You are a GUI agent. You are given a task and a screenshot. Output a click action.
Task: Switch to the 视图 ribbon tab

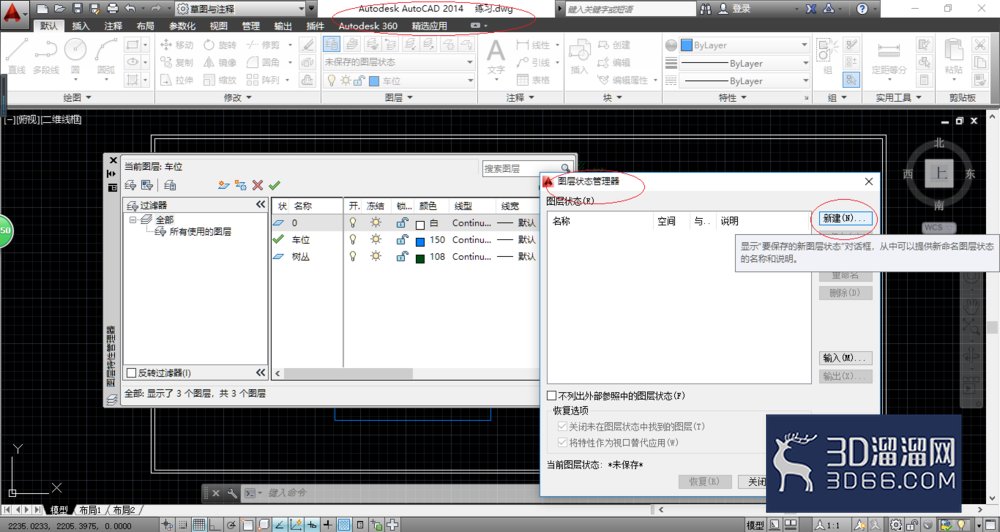(218, 26)
